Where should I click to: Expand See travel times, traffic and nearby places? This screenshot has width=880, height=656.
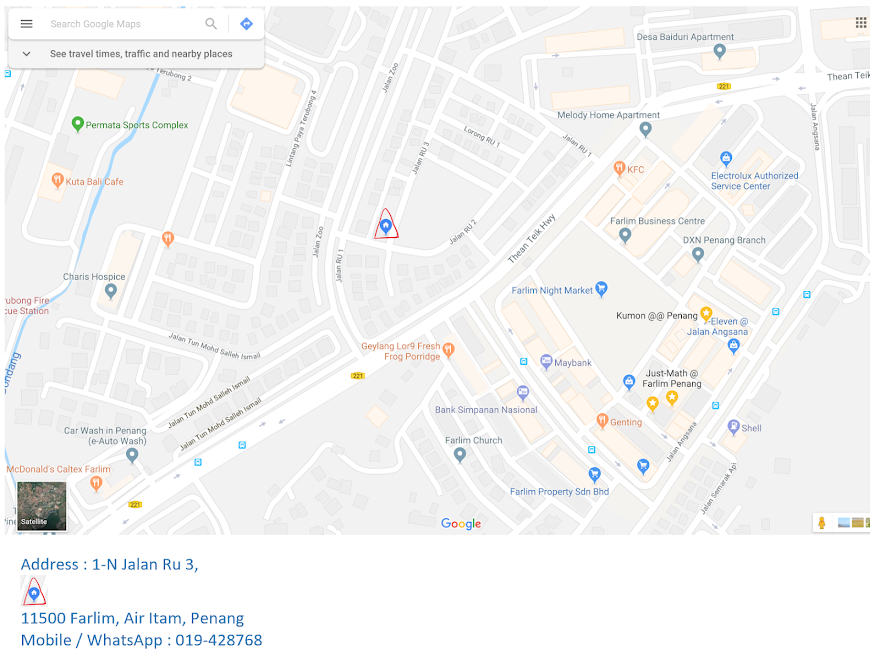[x=141, y=54]
